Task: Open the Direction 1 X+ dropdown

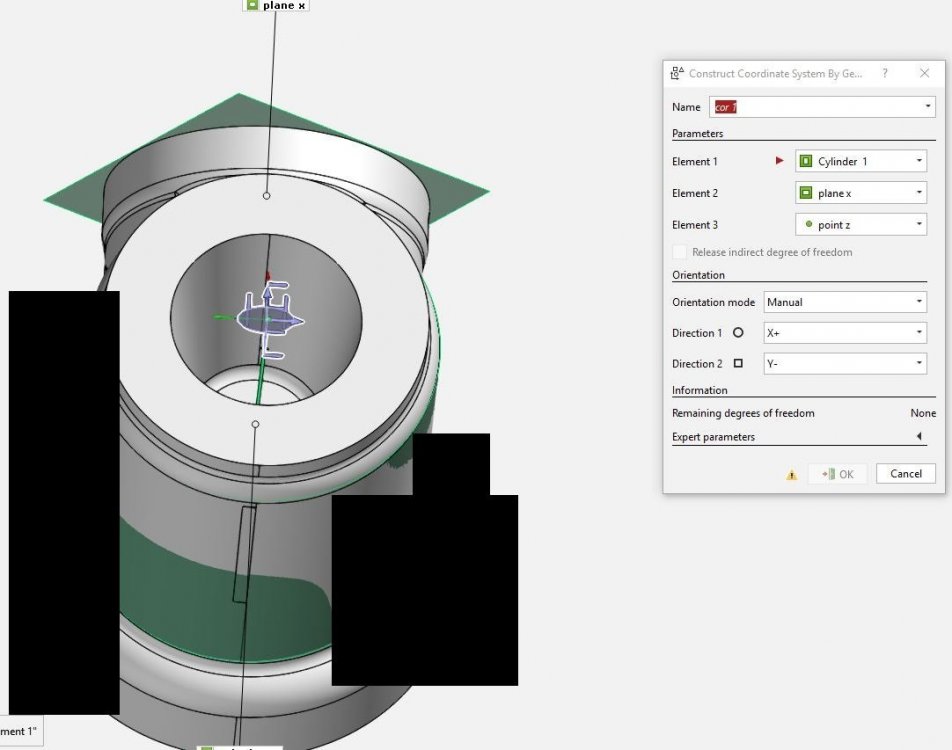Action: click(845, 333)
